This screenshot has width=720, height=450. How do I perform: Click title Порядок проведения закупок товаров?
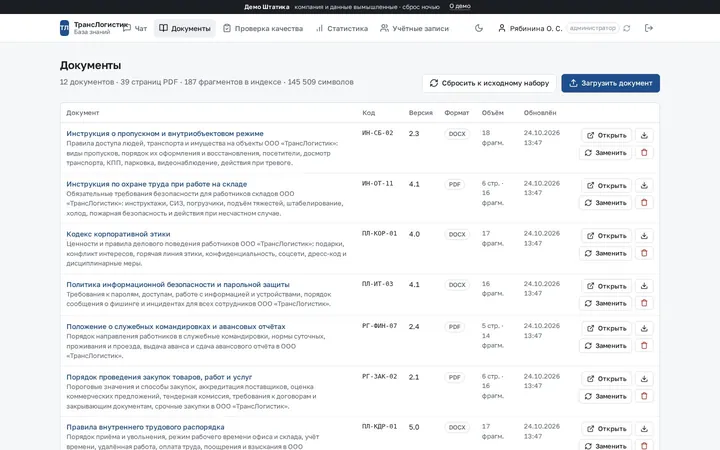(x=159, y=377)
